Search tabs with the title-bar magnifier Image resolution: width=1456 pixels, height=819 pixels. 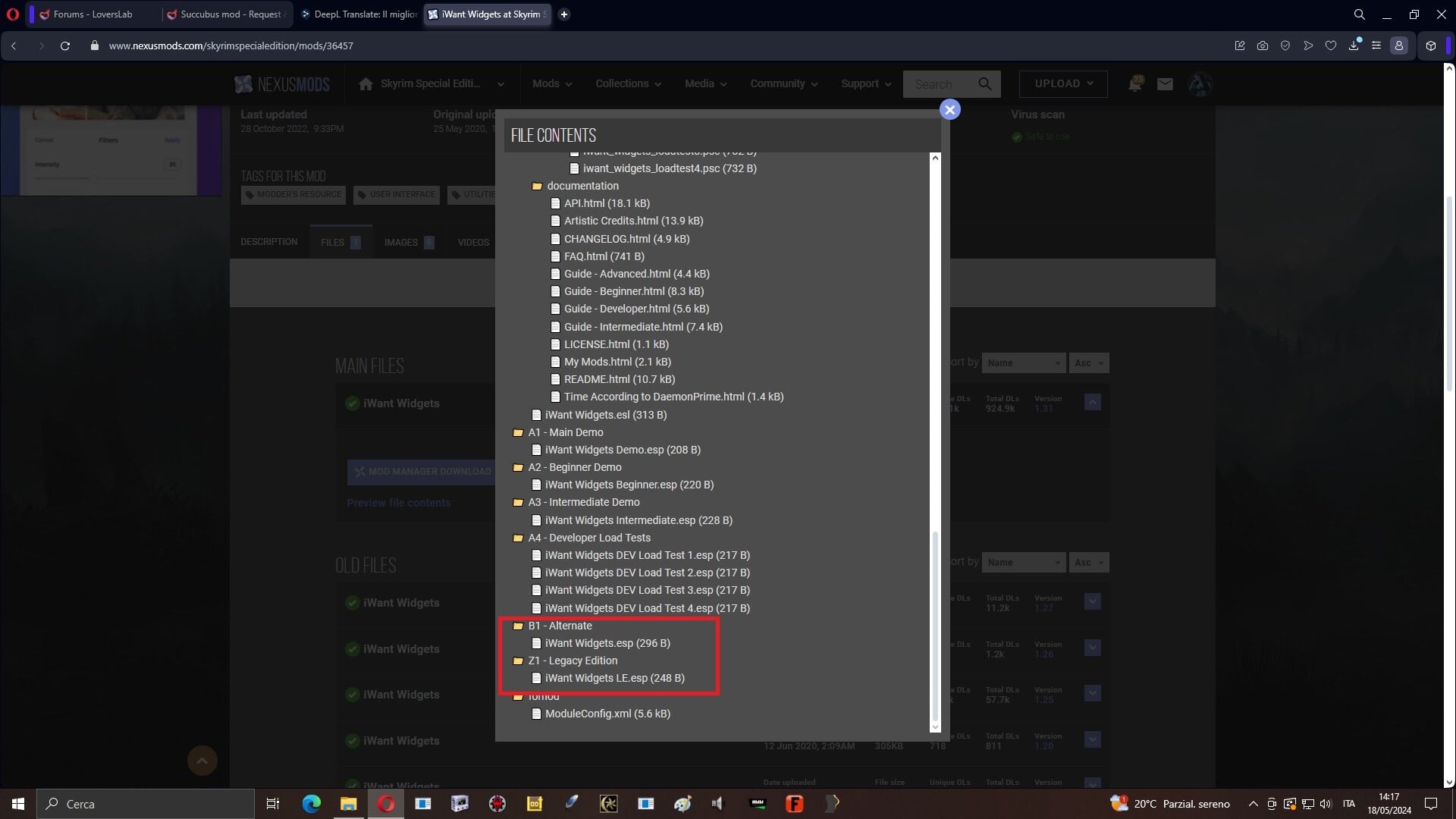click(x=1360, y=14)
